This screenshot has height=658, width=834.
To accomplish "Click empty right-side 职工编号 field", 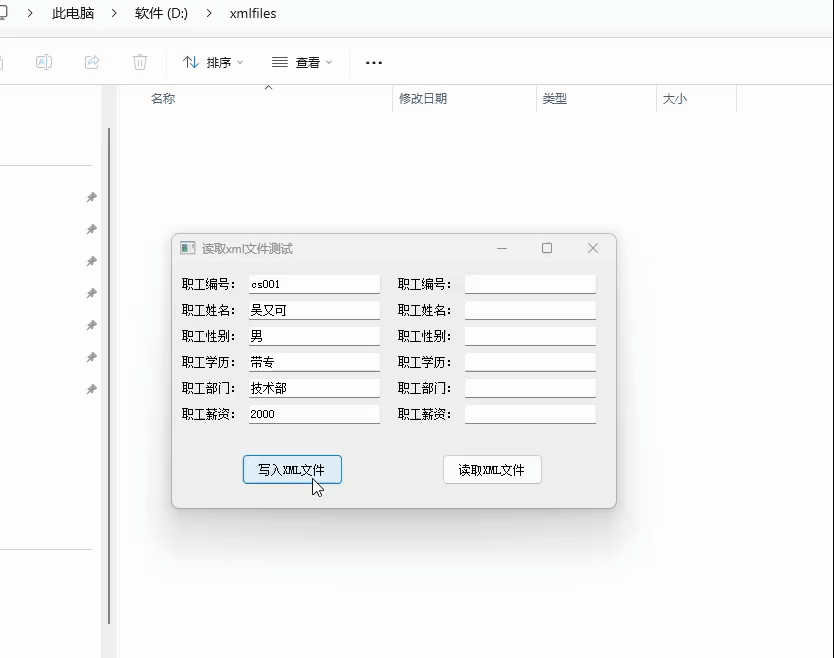I will [x=530, y=284].
